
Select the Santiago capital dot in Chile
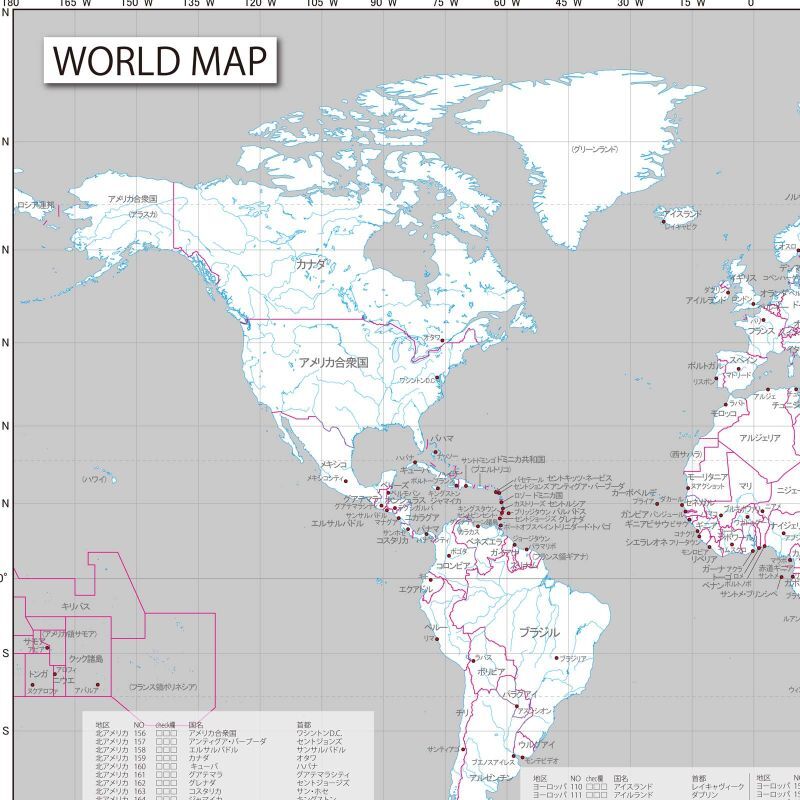click(463, 749)
